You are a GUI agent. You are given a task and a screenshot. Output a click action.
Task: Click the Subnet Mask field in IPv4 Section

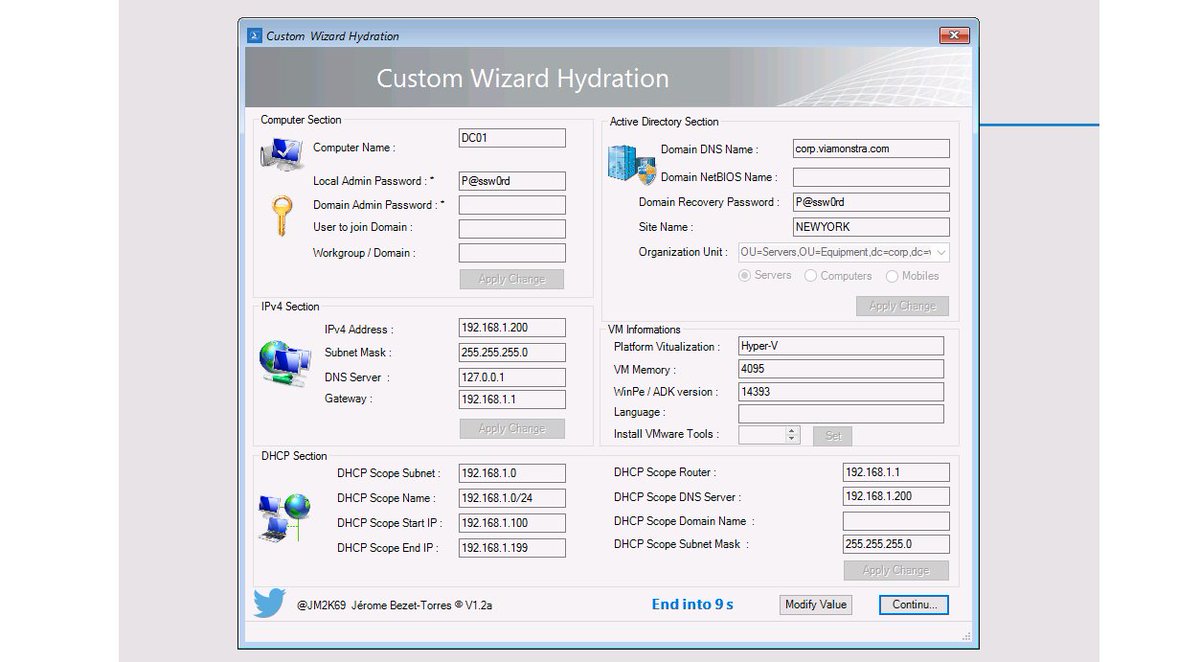tap(512, 352)
